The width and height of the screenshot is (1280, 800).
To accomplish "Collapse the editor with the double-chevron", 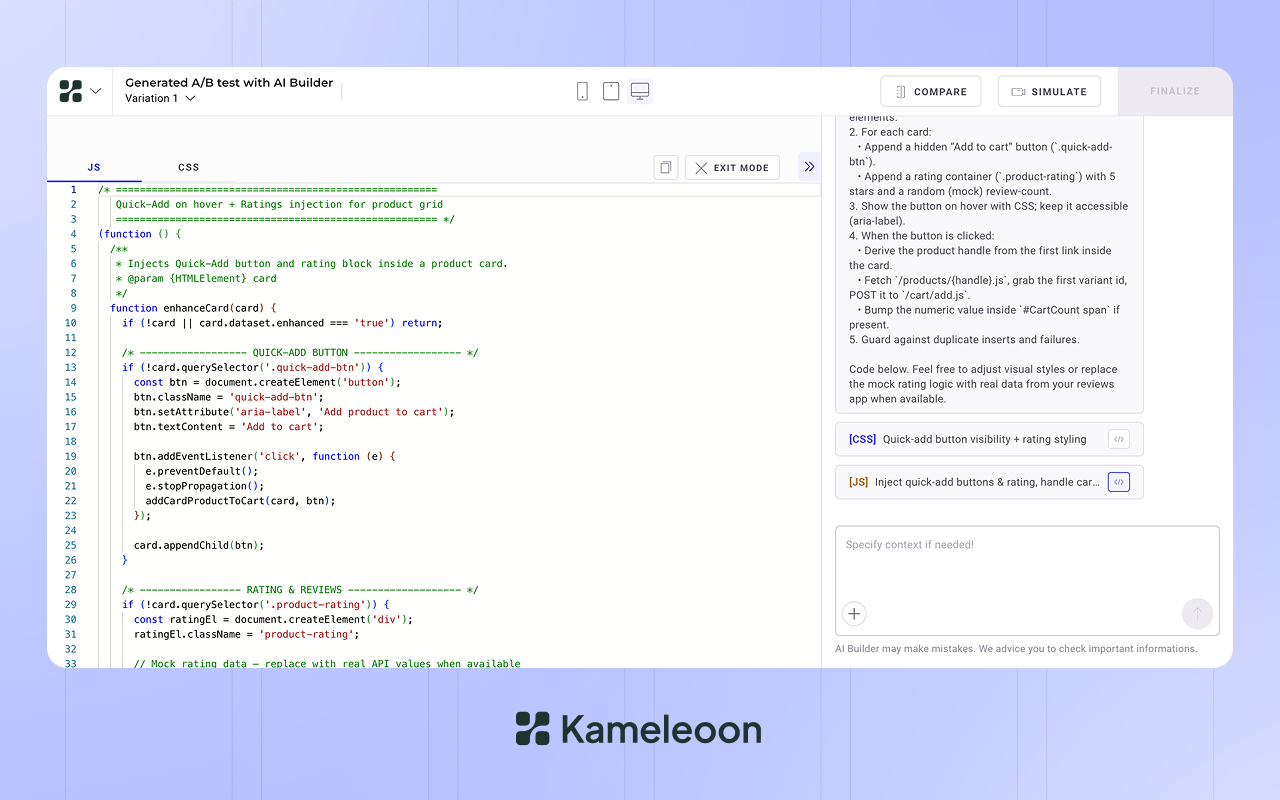I will (x=809, y=167).
